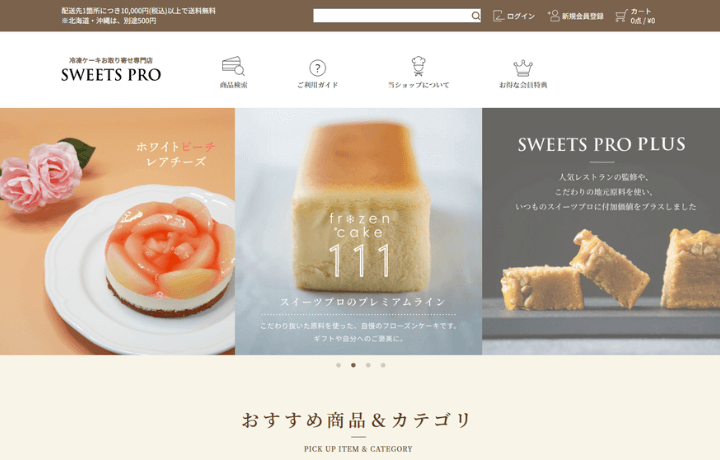720x460 pixels.
Task: Open the ご利用ガイド menu item
Action: click(x=317, y=85)
